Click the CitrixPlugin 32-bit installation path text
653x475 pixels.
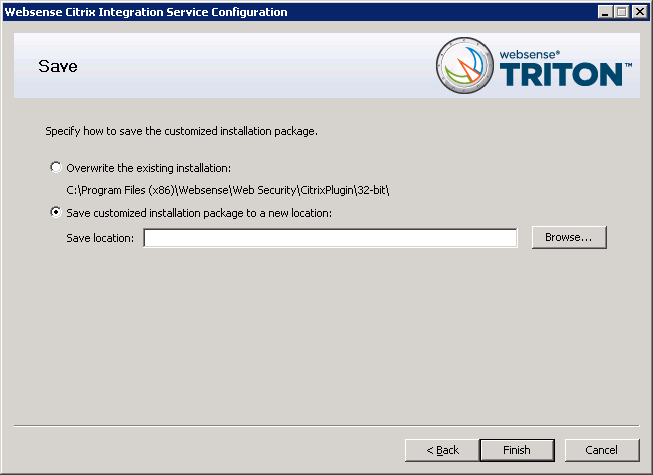pyautogui.click(x=227, y=190)
